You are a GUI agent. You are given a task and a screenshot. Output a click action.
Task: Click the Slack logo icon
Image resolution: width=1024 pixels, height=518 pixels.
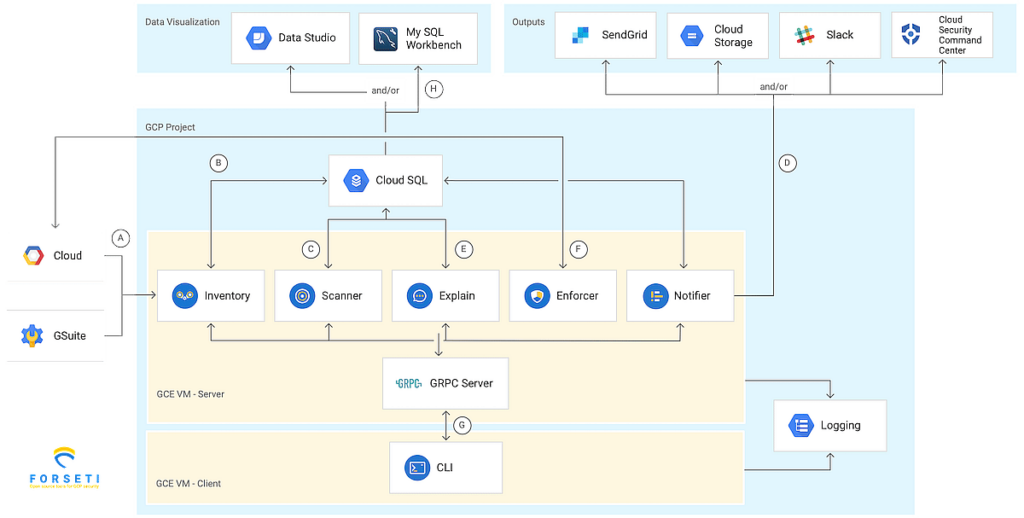(x=805, y=35)
